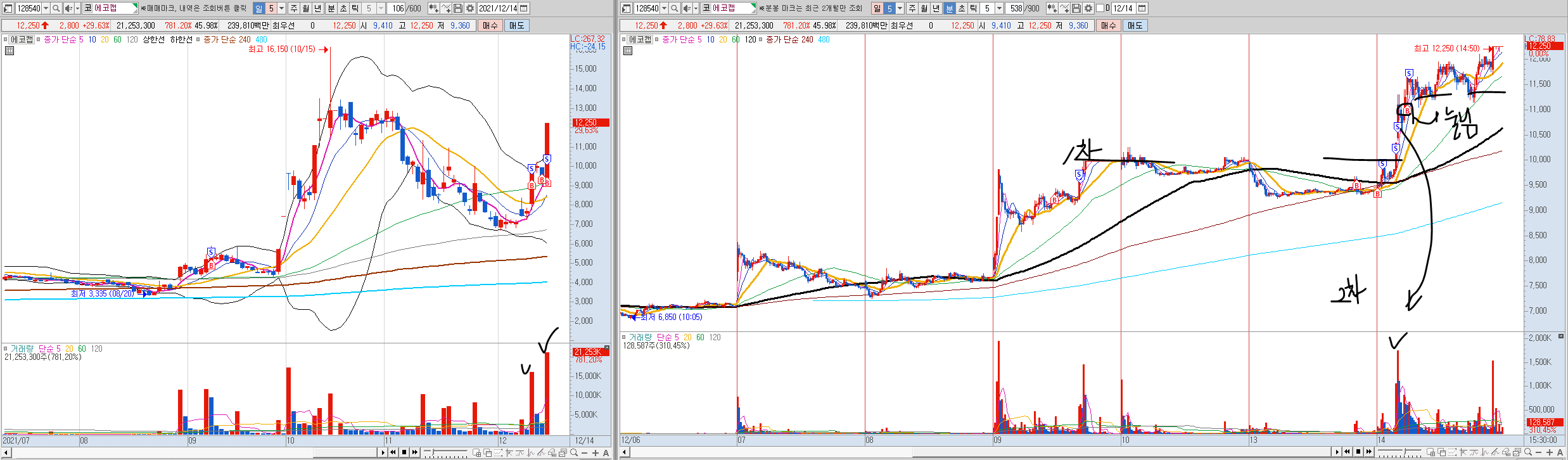The width and height of the screenshot is (1568, 460).
Task: Toggle the small square before 에코캡 label in left chart
Action: click(6, 39)
